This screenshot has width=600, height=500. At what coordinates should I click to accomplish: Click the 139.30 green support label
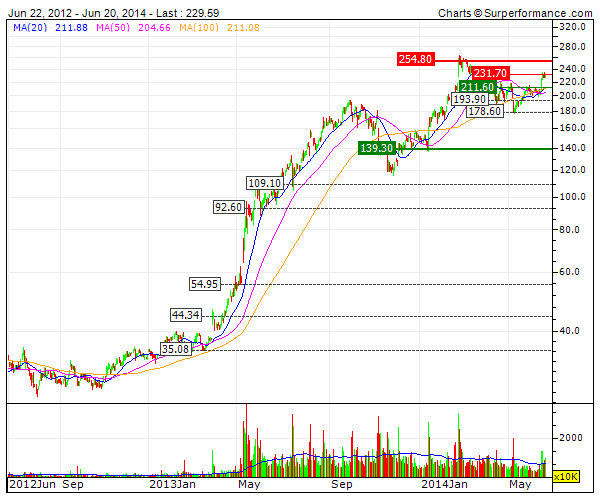(377, 148)
